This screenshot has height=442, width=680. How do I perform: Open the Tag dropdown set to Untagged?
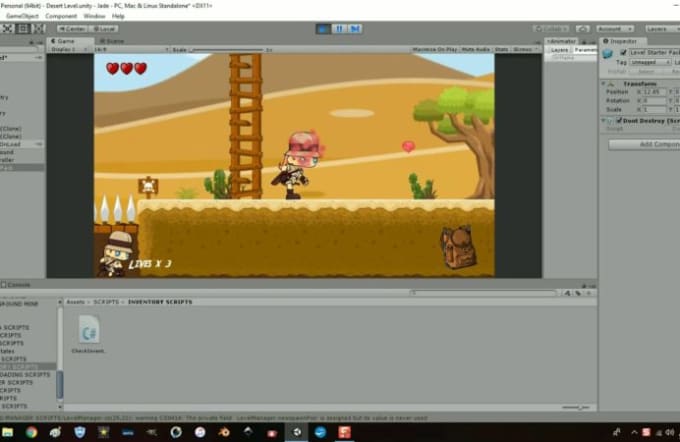[x=650, y=62]
